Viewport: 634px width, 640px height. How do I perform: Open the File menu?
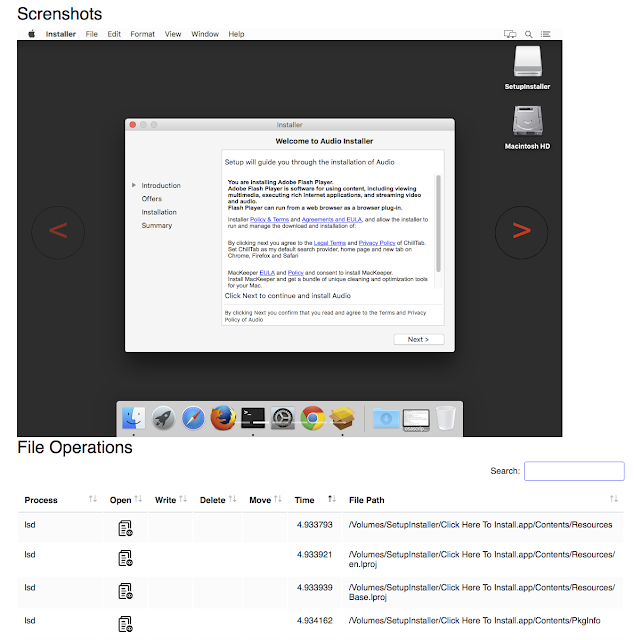tap(91, 34)
